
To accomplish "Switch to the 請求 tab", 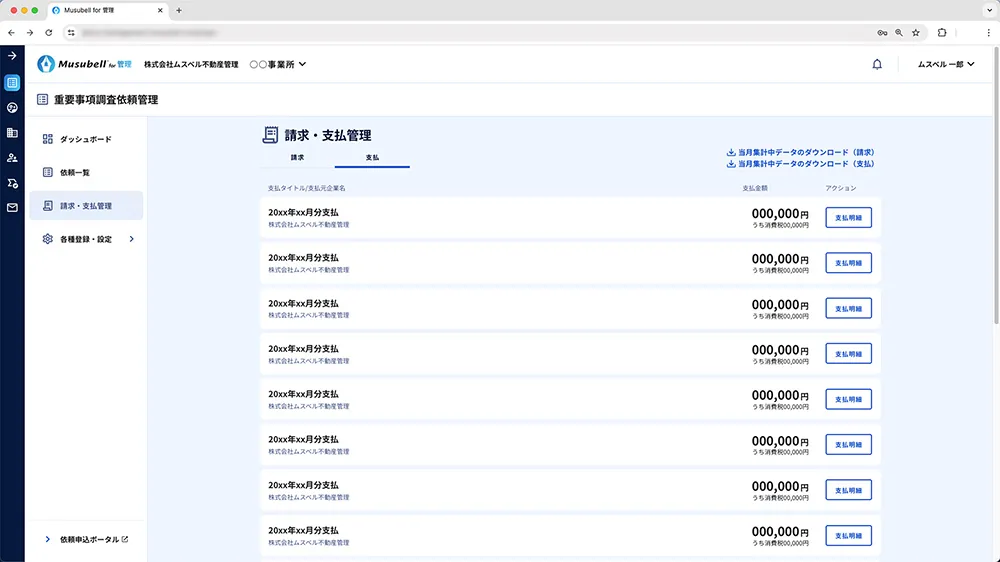I will pos(297,158).
